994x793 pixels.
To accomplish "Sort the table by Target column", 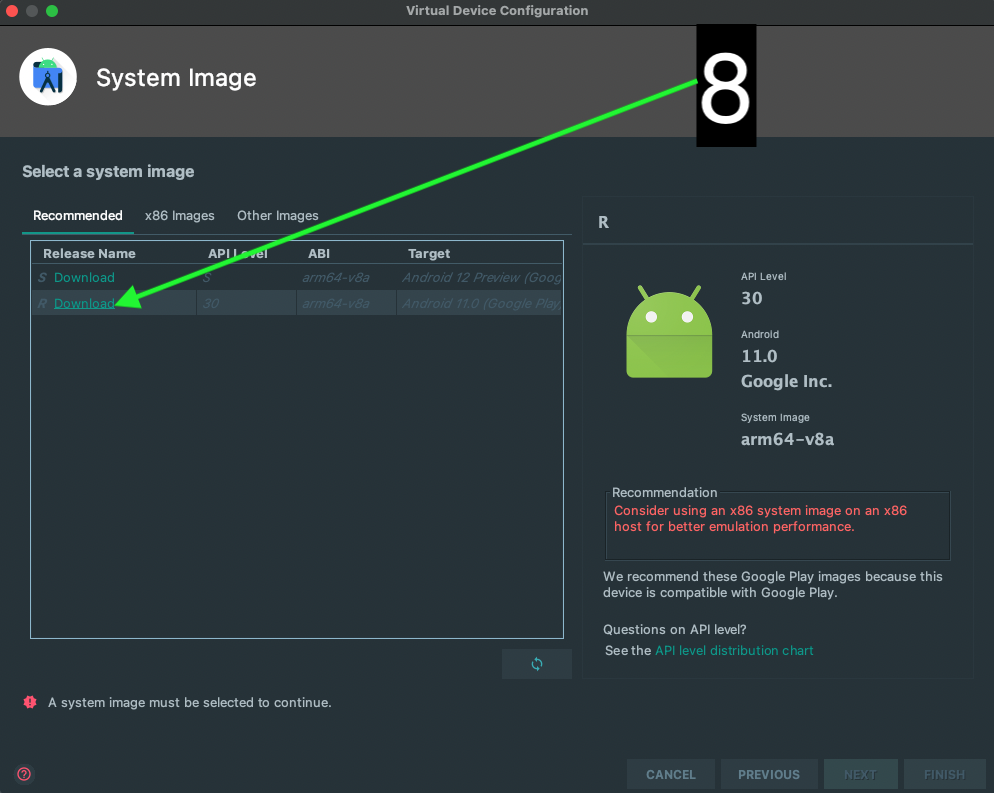I will point(429,254).
